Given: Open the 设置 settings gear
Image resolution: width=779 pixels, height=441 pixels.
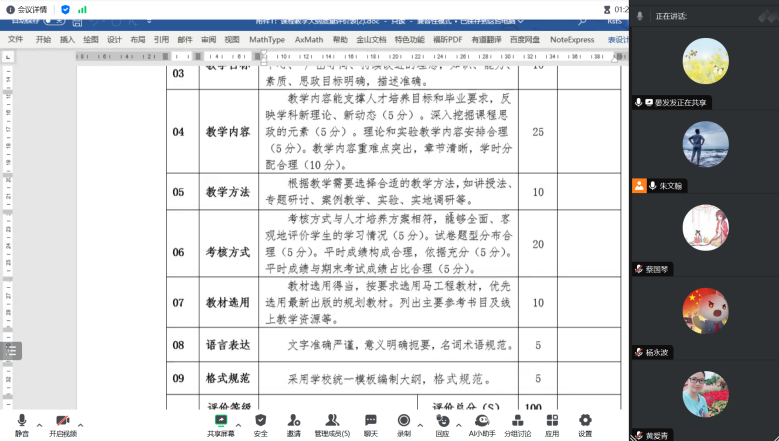Looking at the screenshot, I should (x=585, y=421).
